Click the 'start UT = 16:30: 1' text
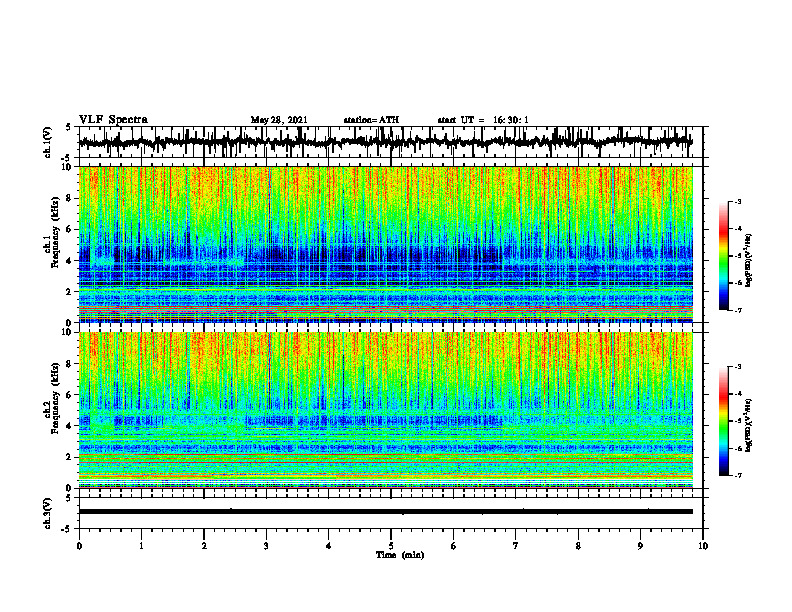 coord(483,120)
